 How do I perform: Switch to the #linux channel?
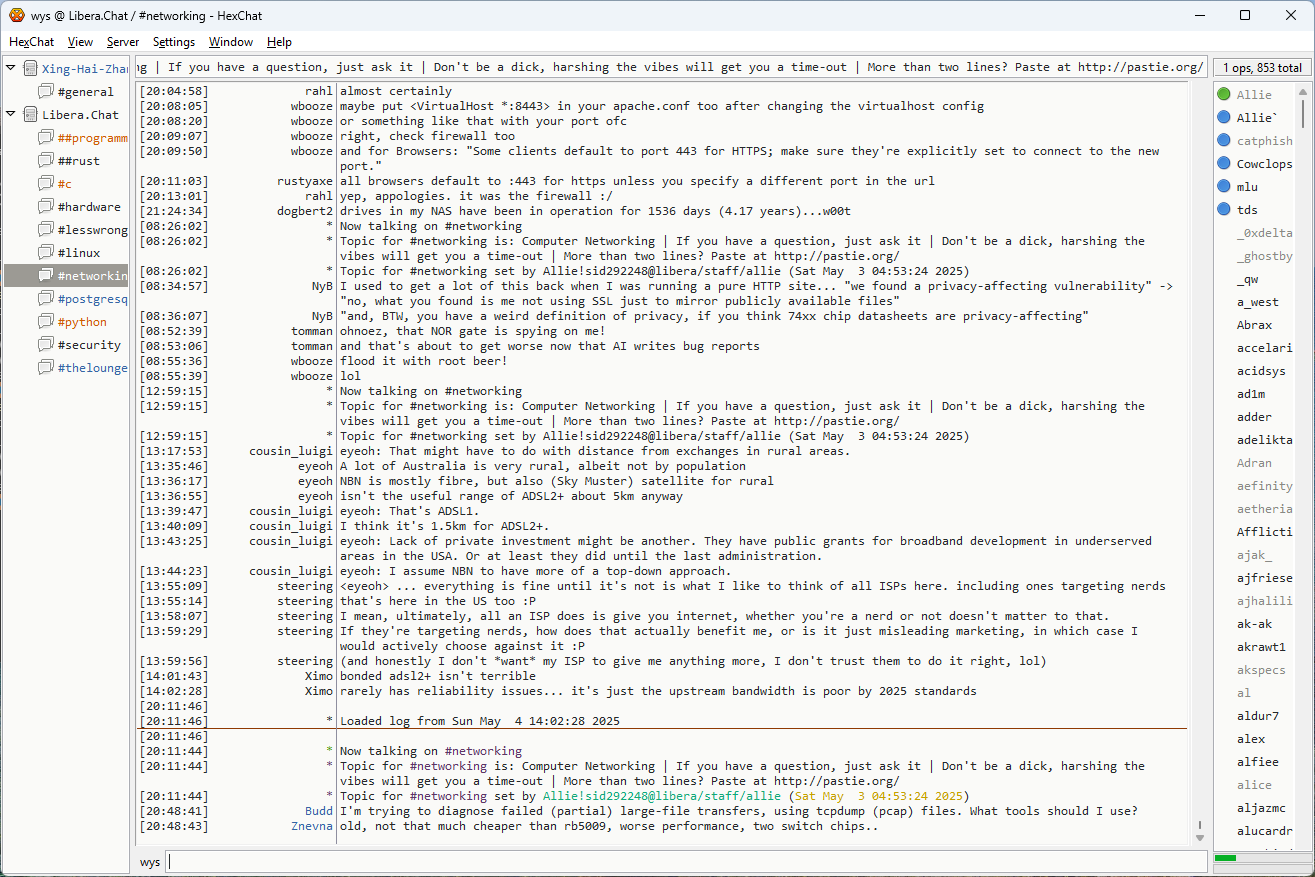coord(78,253)
